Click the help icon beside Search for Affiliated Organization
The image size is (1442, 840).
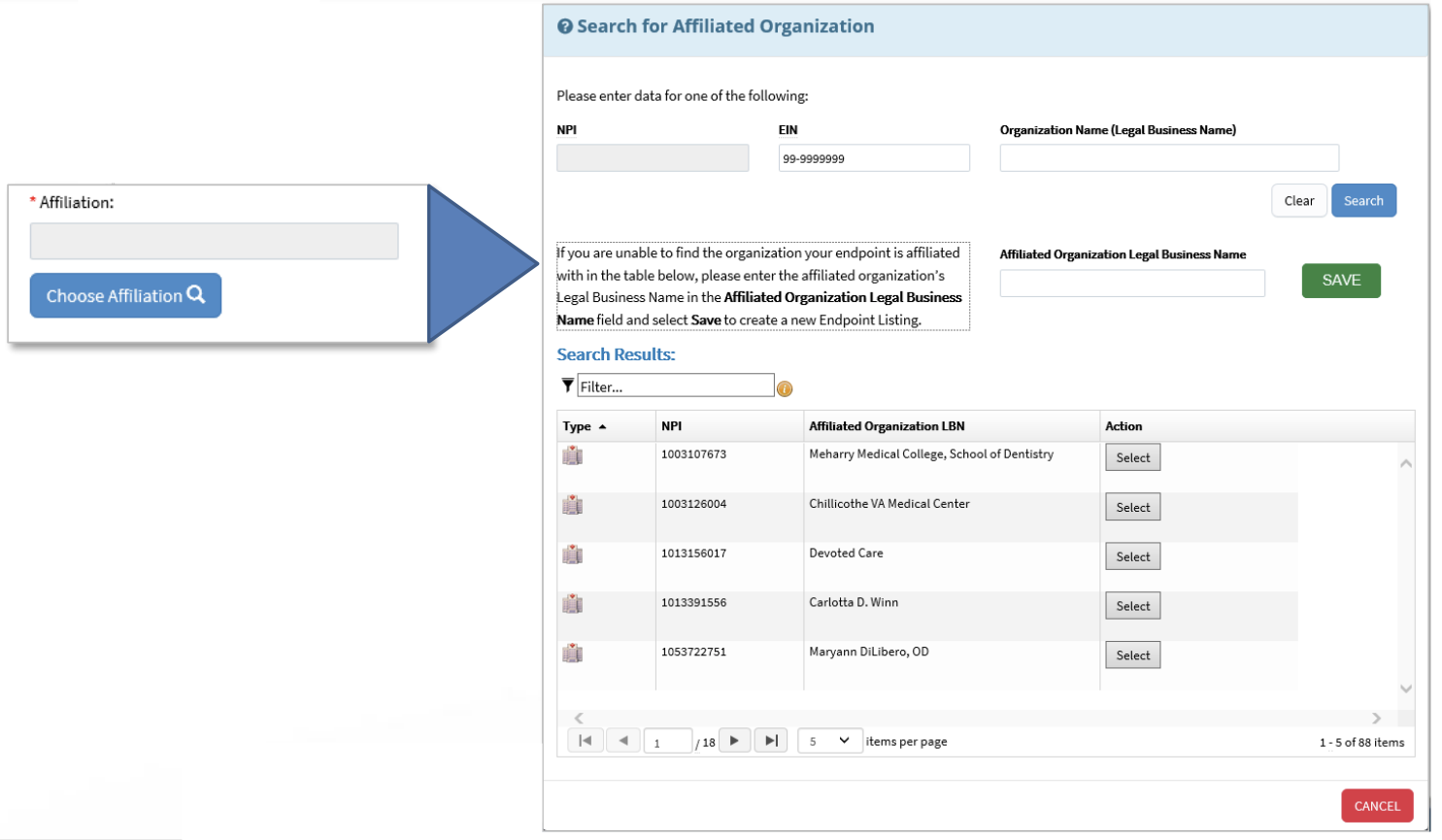(x=566, y=26)
